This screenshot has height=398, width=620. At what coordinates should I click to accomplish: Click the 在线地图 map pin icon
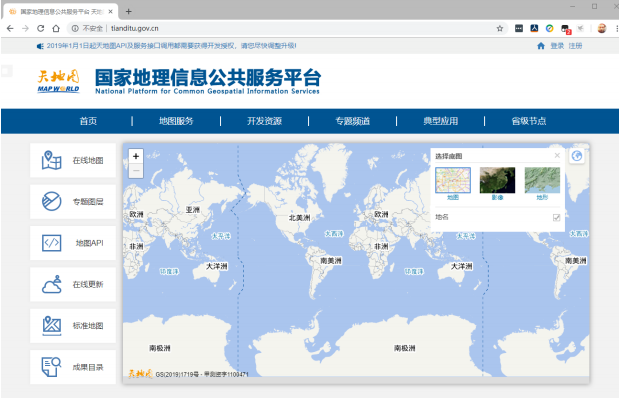(x=51, y=160)
